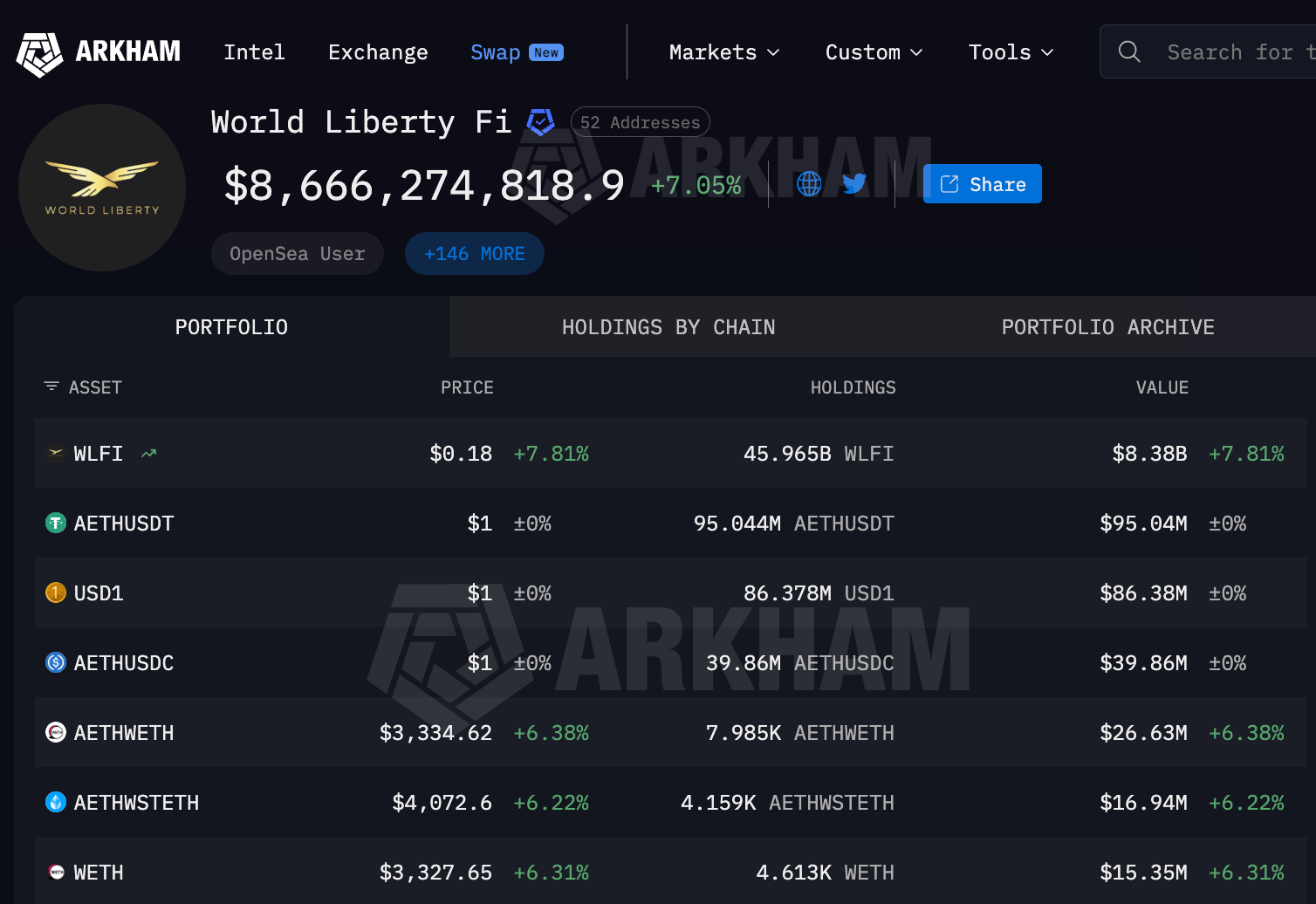Click the AETHWSTETH token icon
Viewport: 1316px width, 904px height.
55,802
